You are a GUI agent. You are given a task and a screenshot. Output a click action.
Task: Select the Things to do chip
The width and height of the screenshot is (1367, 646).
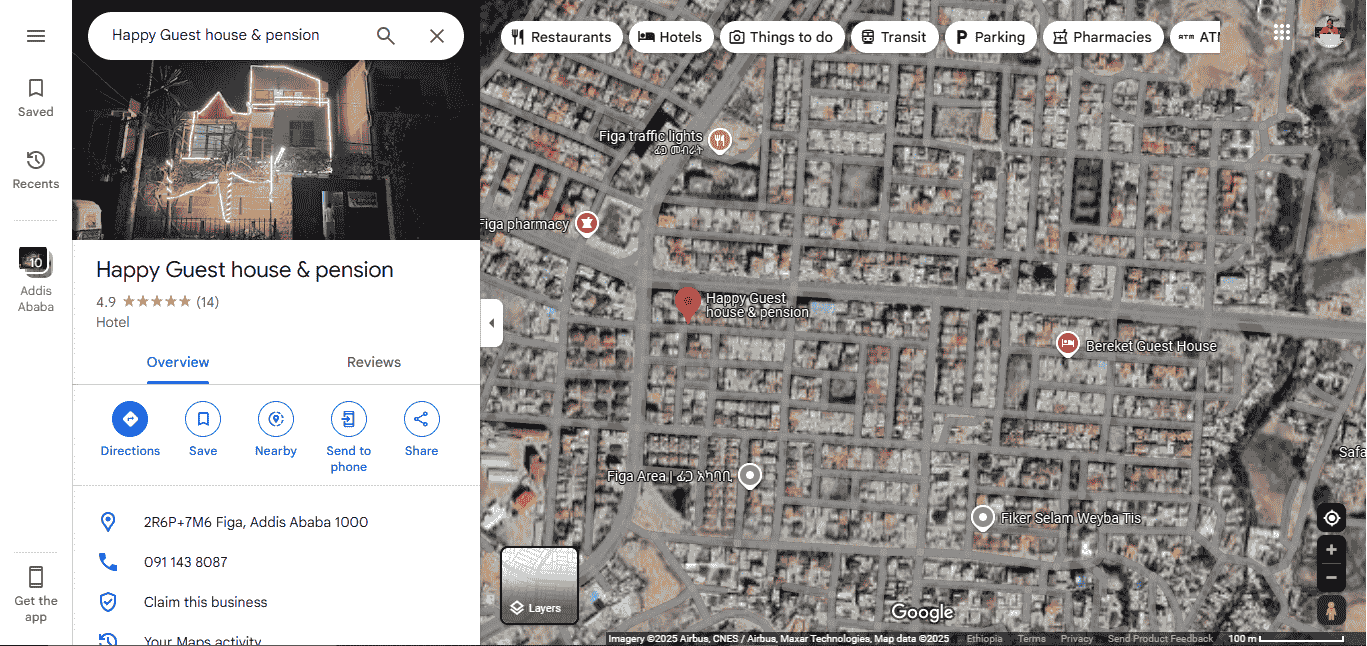coord(782,37)
